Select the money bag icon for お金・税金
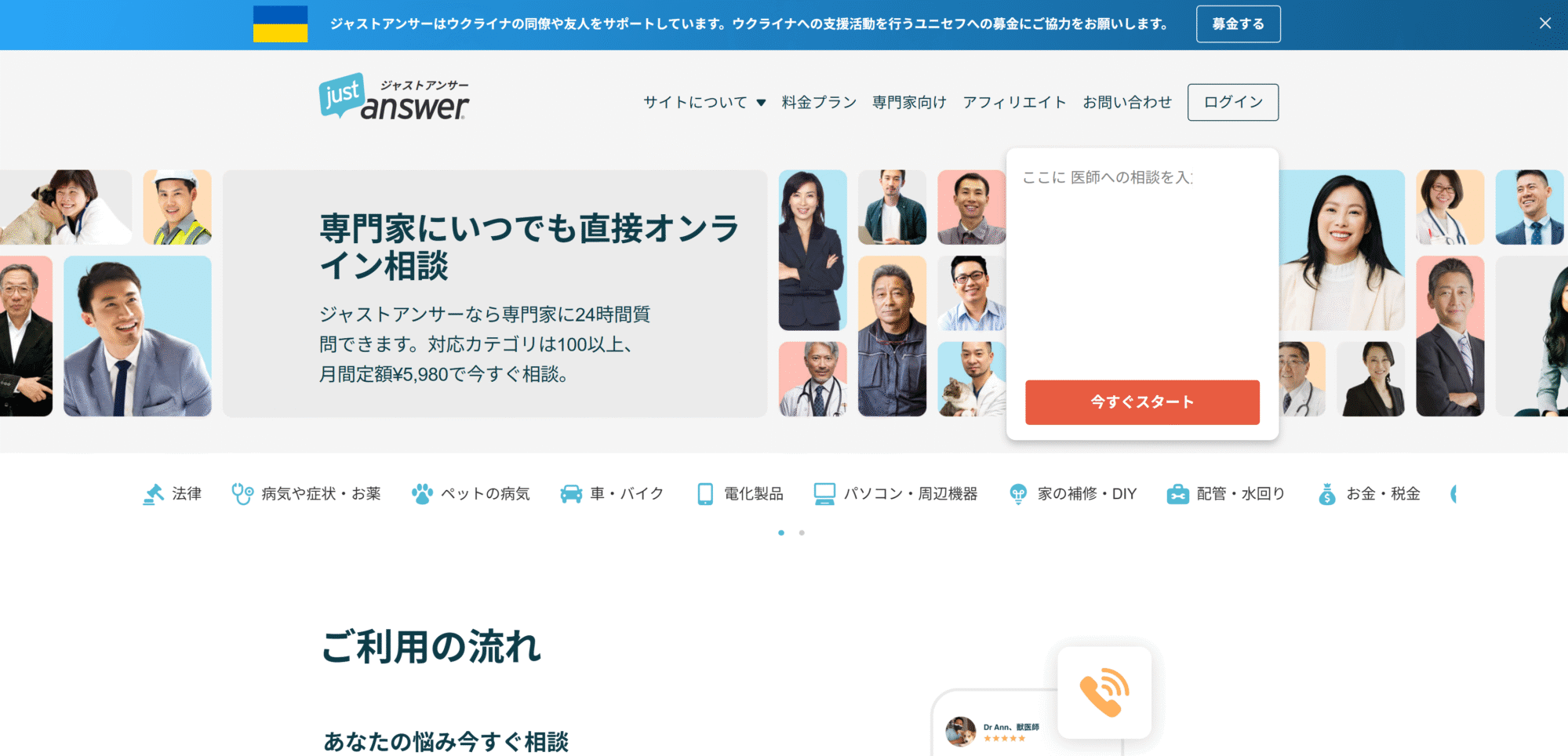1568x756 pixels. [x=1327, y=494]
